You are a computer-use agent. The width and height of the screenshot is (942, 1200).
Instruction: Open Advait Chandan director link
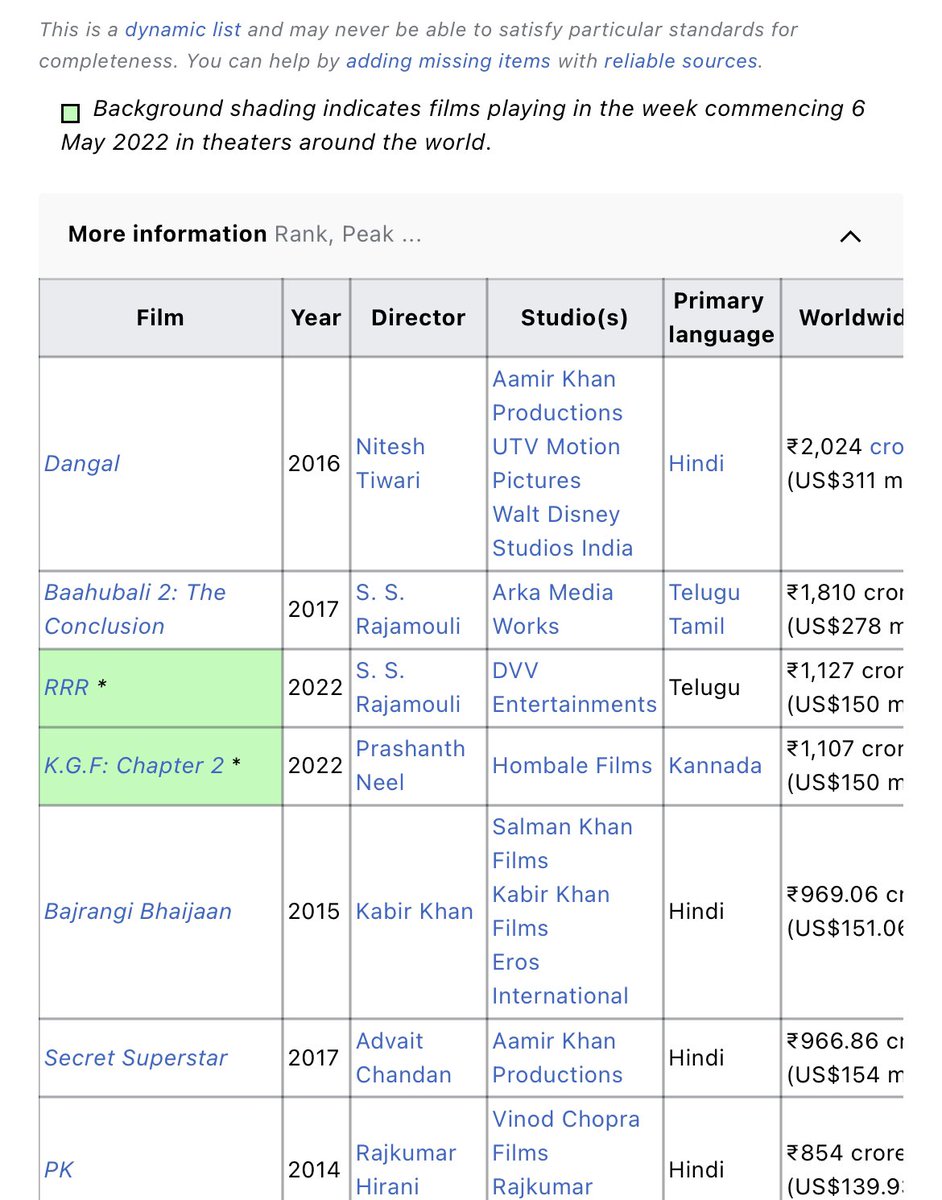pos(404,1058)
